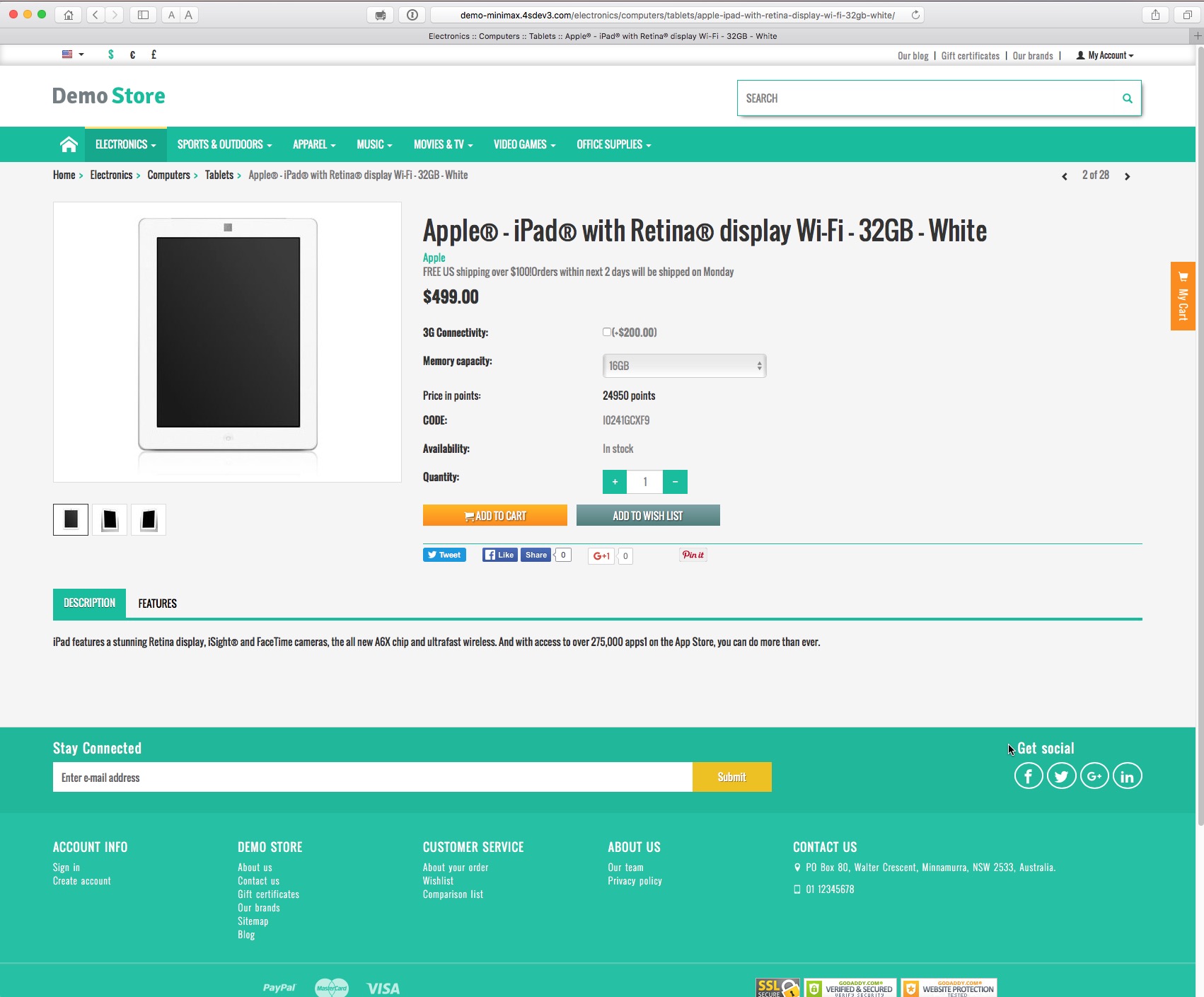This screenshot has width=1204, height=997.
Task: Click the Pin it button
Action: click(693, 555)
